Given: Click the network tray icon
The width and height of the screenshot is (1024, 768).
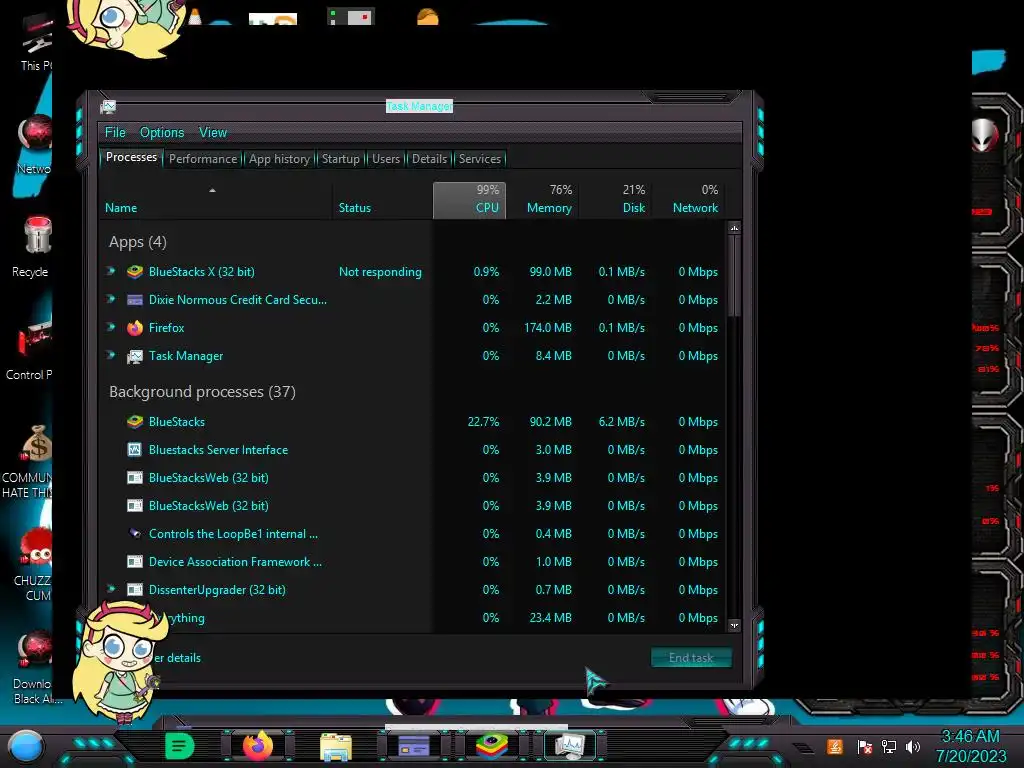Looking at the screenshot, I should [889, 746].
